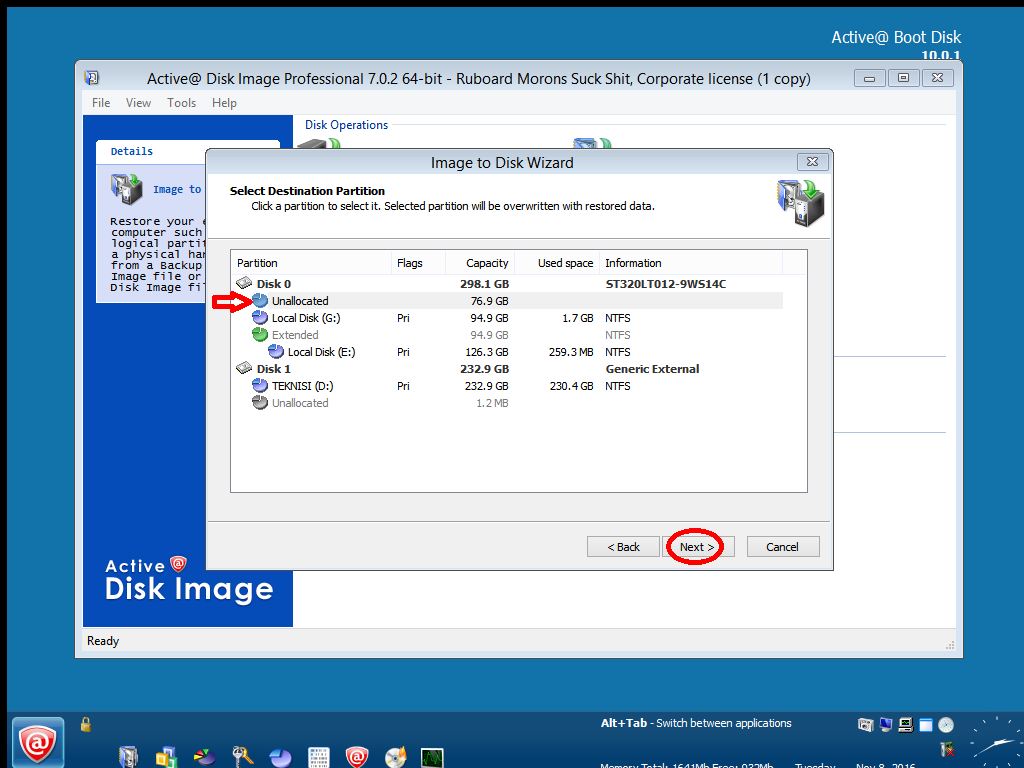Open the Tools menu

point(181,102)
